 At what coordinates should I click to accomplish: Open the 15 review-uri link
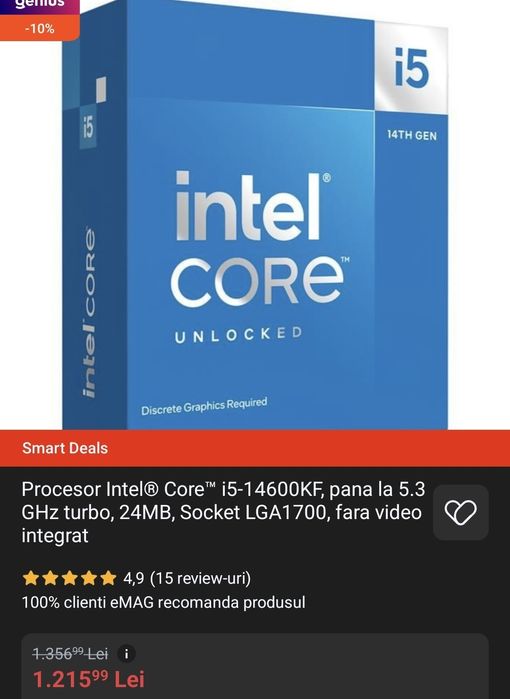[201, 578]
